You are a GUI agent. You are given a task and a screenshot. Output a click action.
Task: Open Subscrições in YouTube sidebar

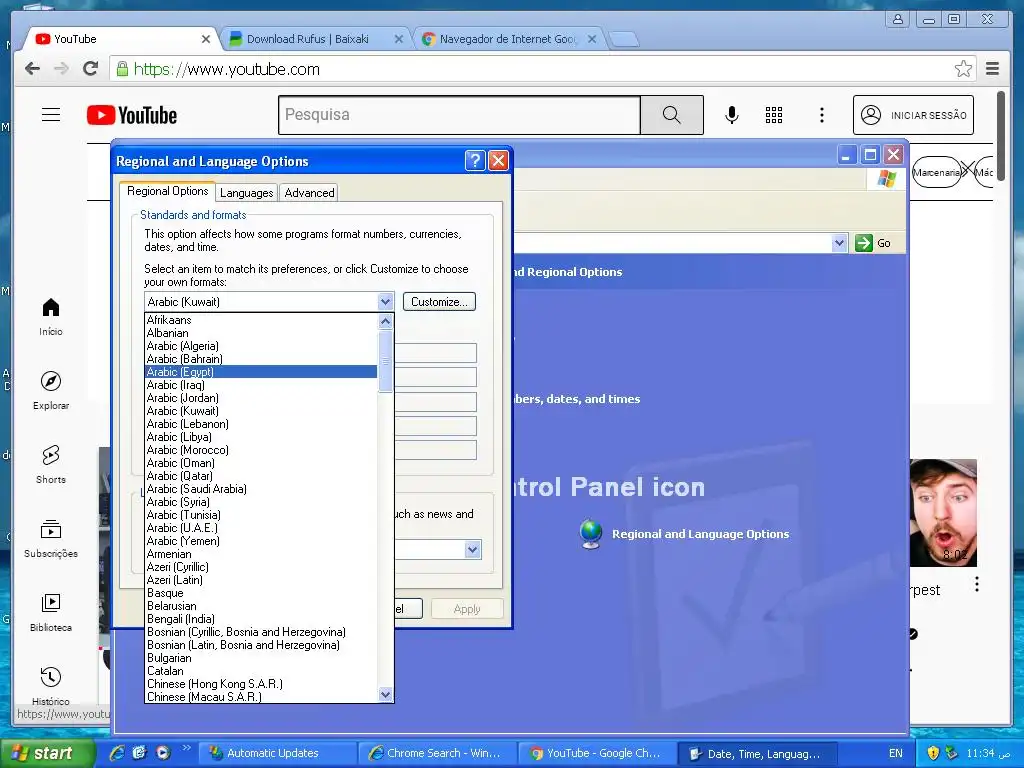[51, 539]
